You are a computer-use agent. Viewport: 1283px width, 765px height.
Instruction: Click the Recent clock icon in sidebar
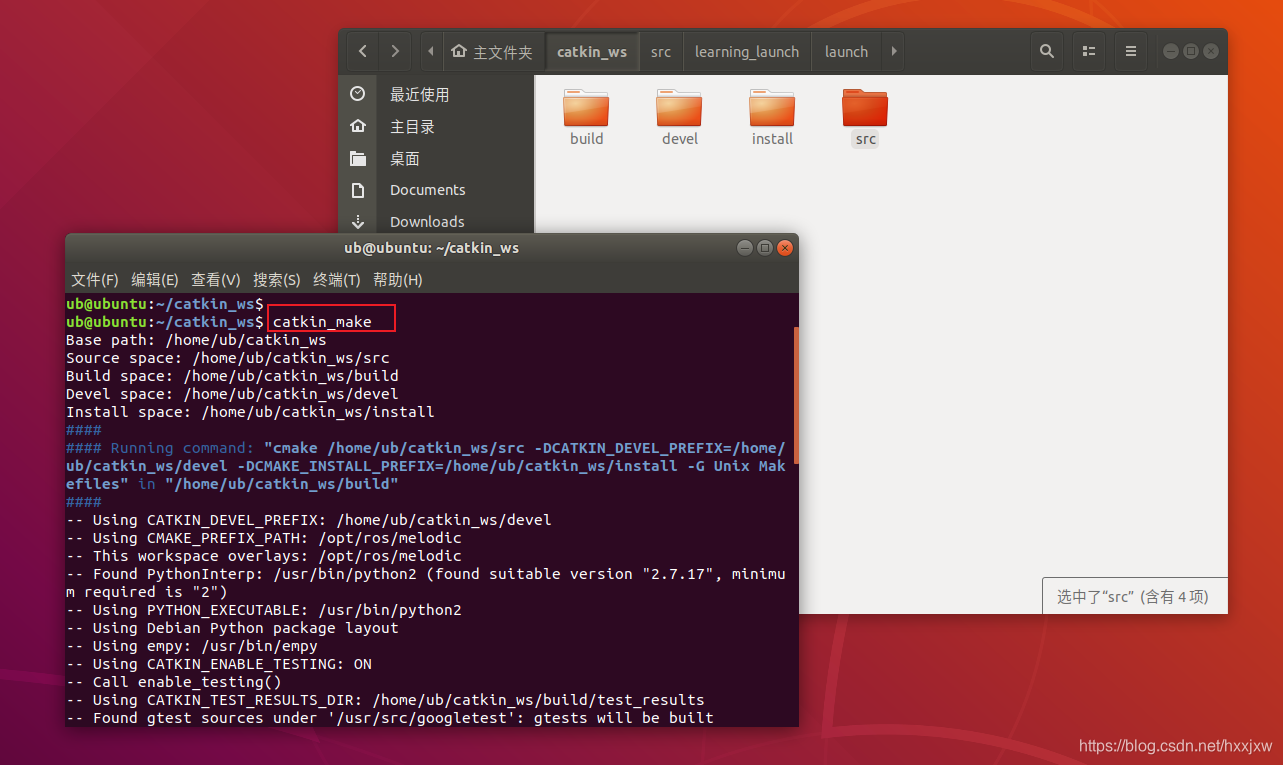(x=358, y=93)
